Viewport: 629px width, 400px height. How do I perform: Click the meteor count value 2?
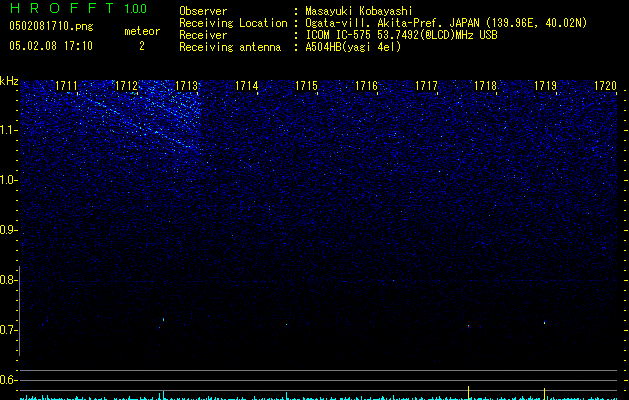142,46
